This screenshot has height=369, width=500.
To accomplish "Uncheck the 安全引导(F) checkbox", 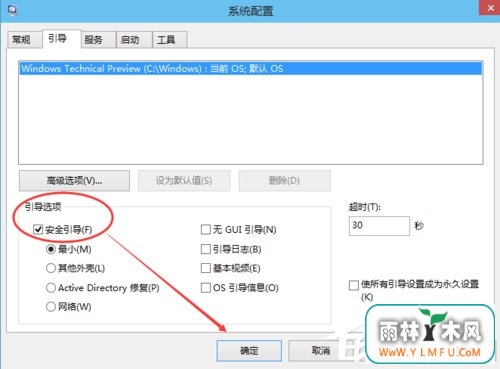I will tap(38, 229).
